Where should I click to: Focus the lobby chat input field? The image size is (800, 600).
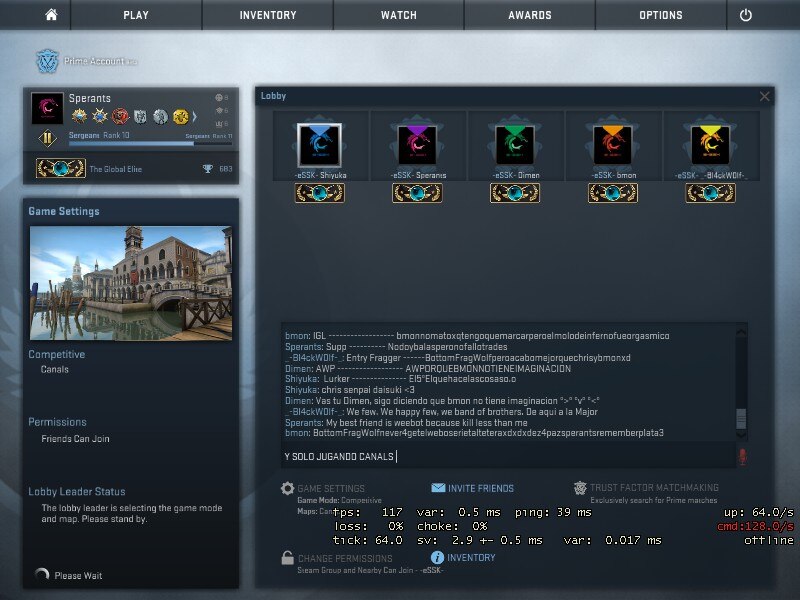[x=508, y=456]
